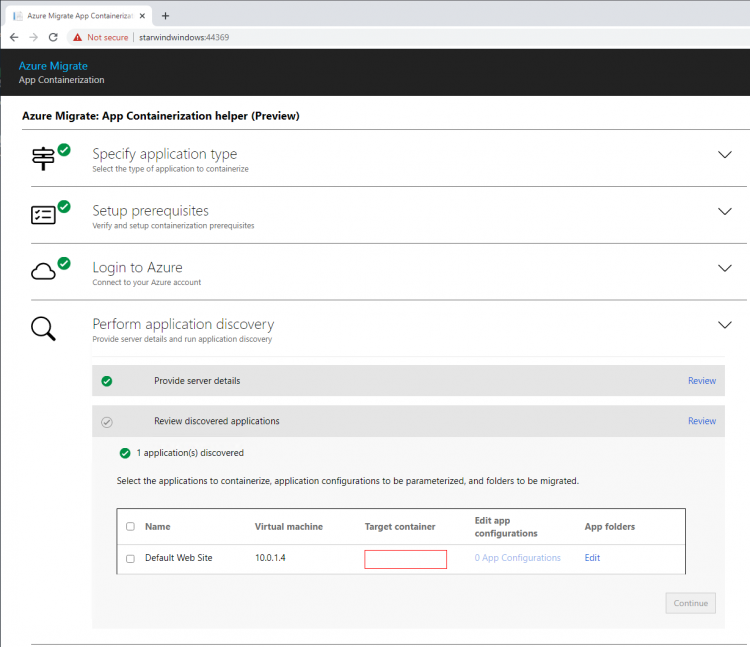Expand the Setup prerequisites section
Screen dimensions: 750x647
(x=725, y=211)
